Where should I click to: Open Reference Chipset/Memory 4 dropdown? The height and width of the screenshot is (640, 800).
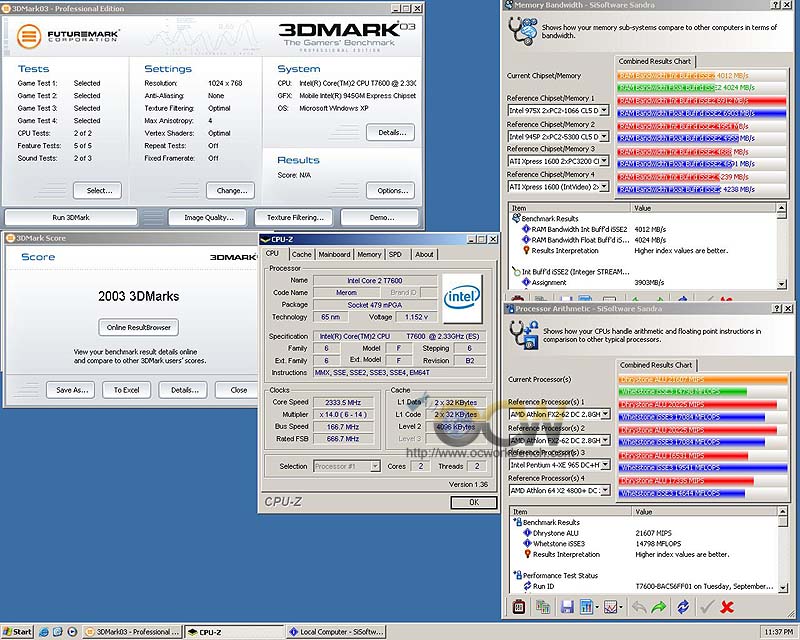pyautogui.click(x=604, y=187)
